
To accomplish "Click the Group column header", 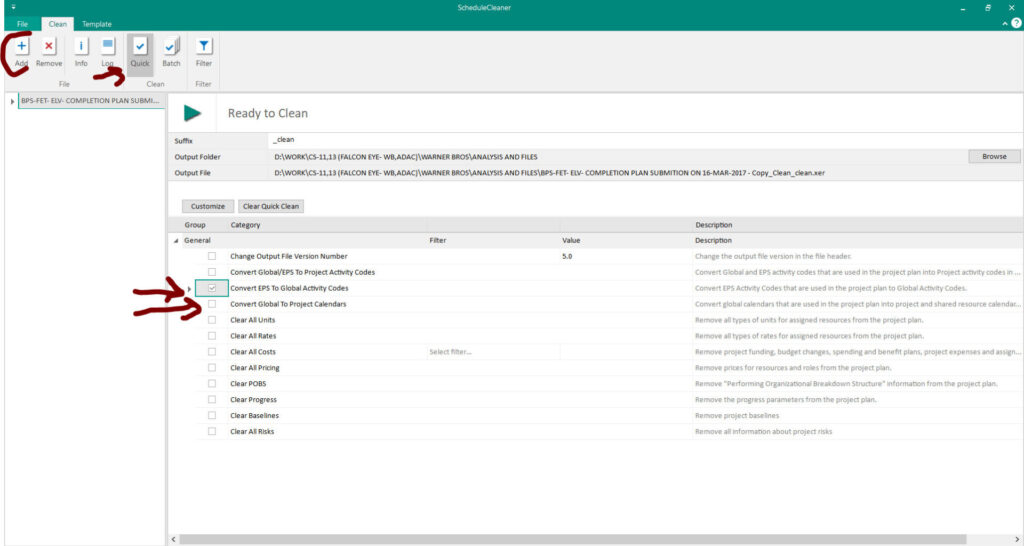I will [195, 225].
